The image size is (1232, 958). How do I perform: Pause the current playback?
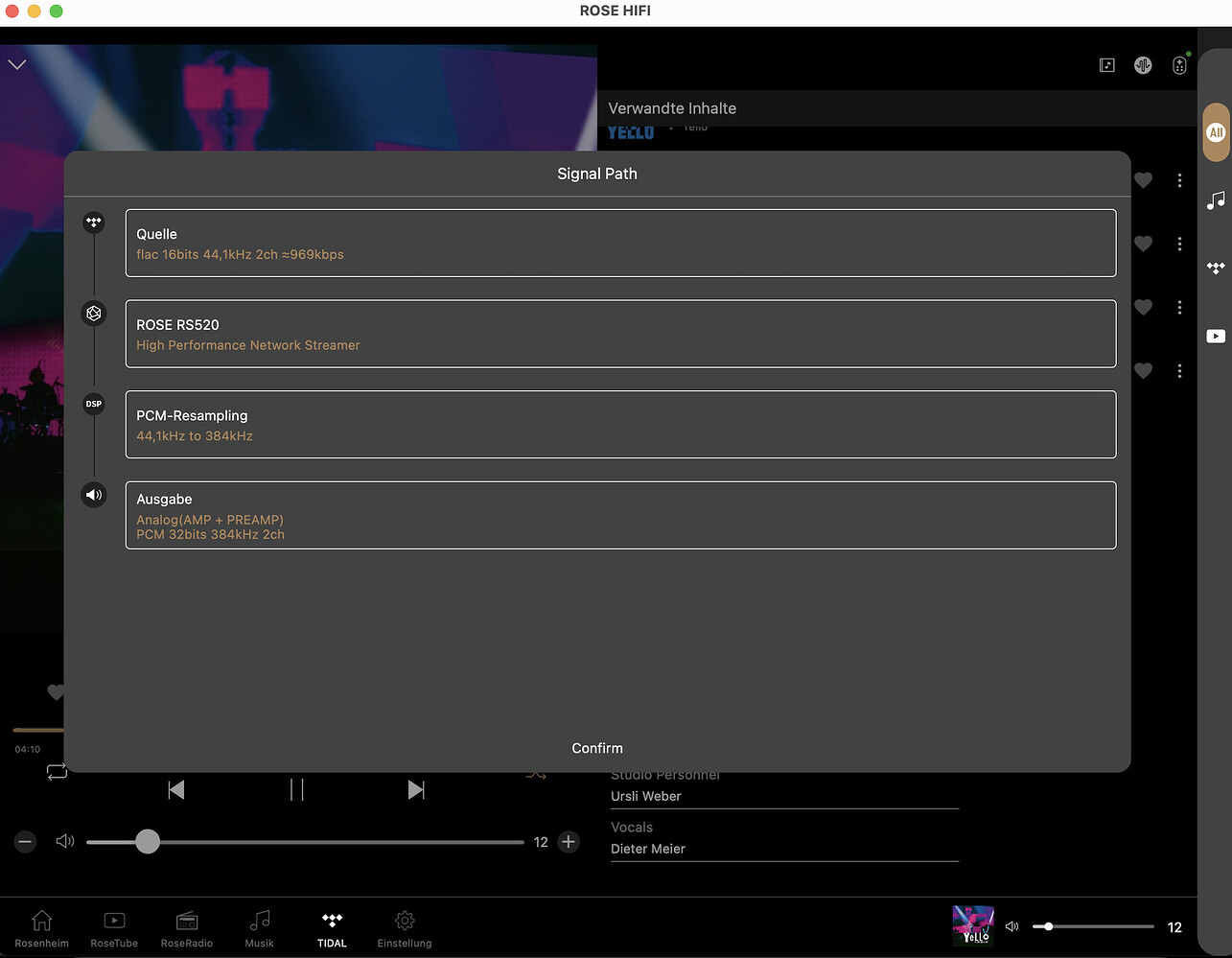pos(297,789)
